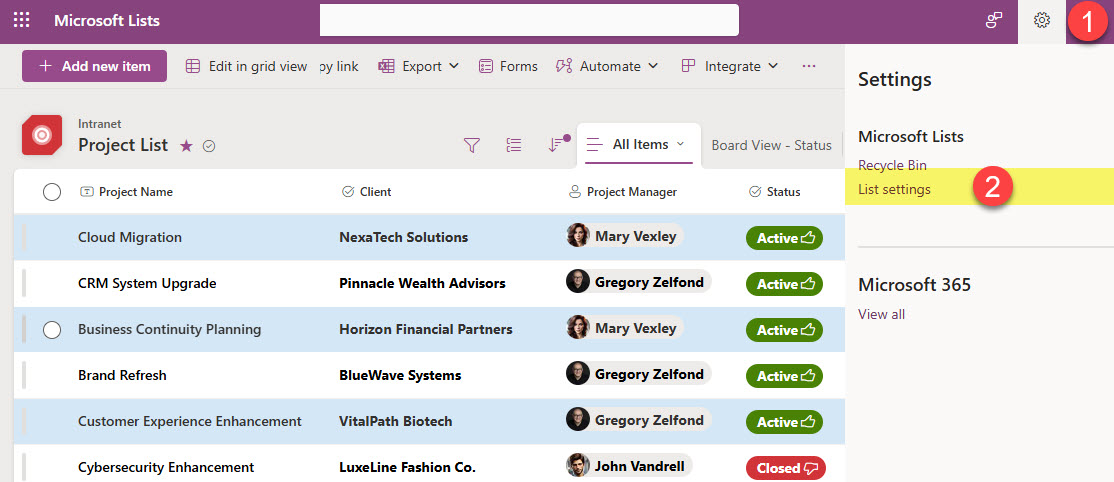1114x482 pixels.
Task: Click the check circle next to star
Action: (209, 146)
